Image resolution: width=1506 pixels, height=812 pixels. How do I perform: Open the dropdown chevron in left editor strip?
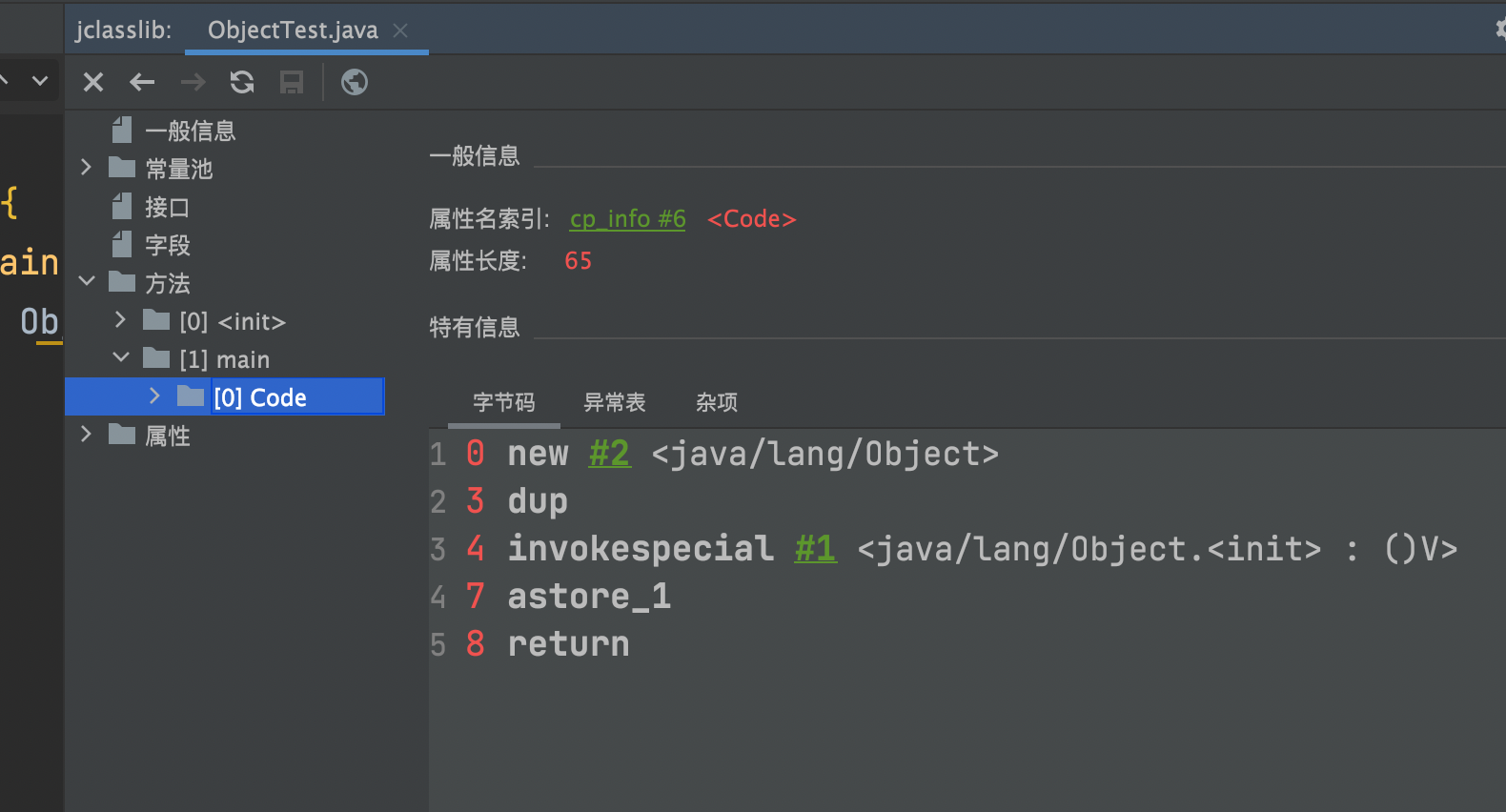40,81
